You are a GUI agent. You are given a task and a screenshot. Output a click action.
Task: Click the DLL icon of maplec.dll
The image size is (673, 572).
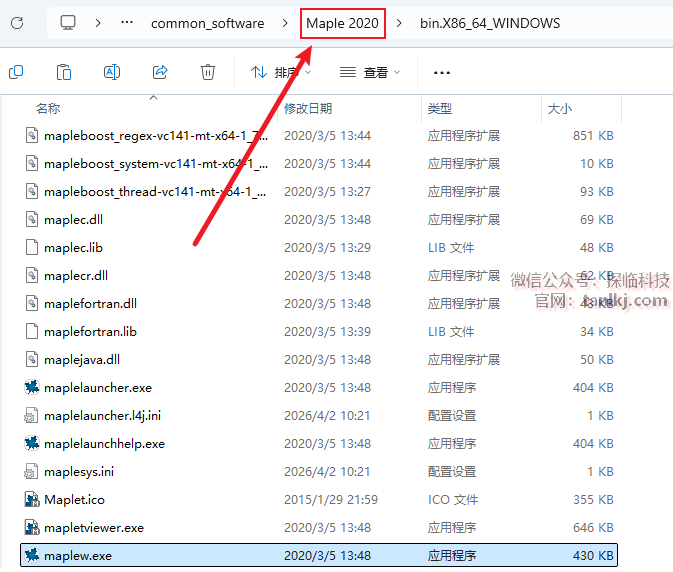(x=32, y=219)
